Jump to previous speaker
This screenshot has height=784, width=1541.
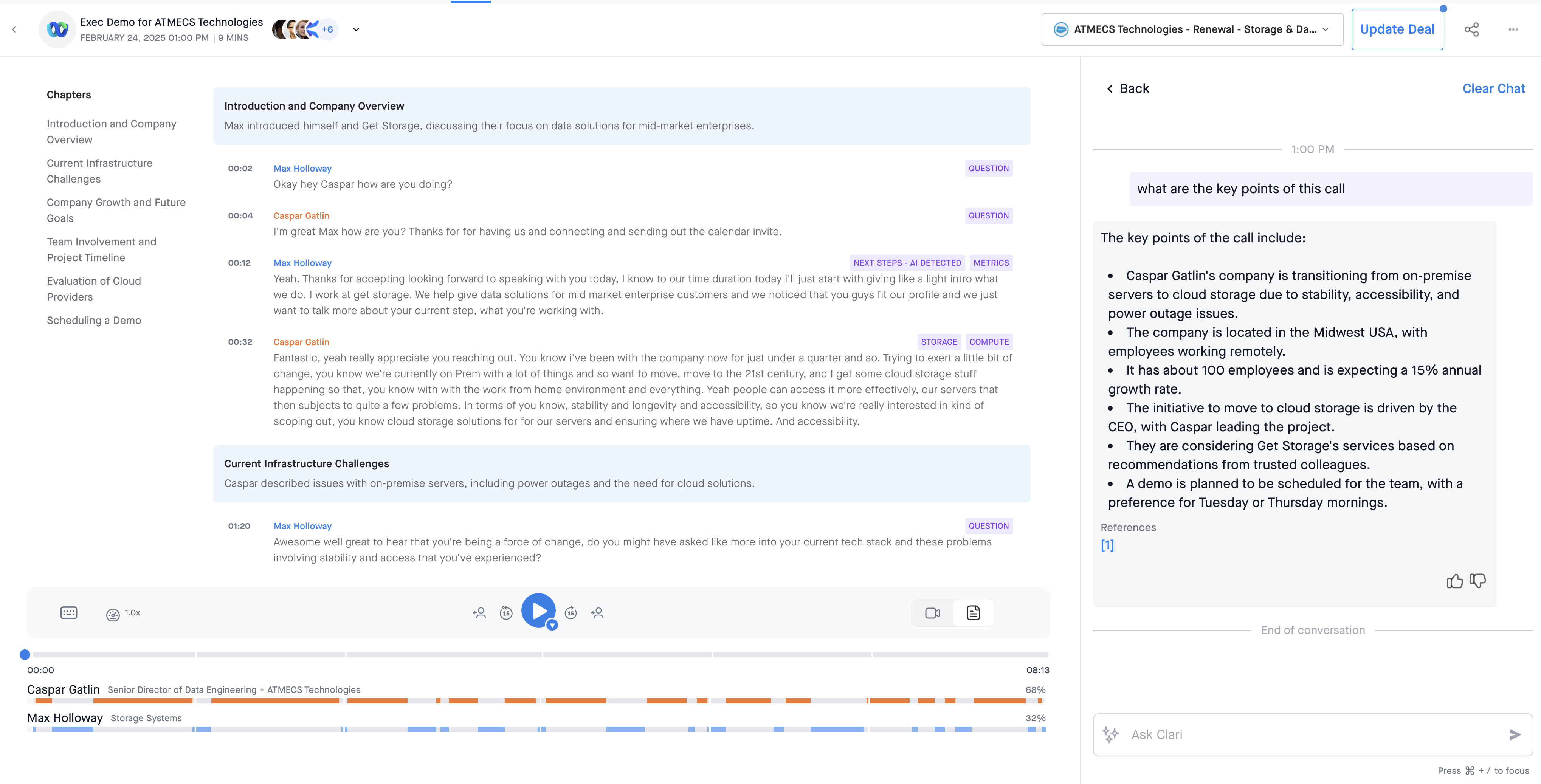pos(479,612)
